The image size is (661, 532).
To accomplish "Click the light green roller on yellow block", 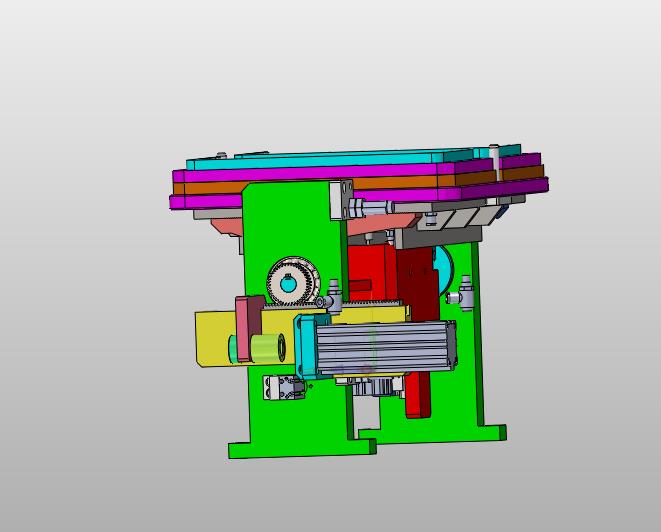I will pyautogui.click(x=268, y=347).
